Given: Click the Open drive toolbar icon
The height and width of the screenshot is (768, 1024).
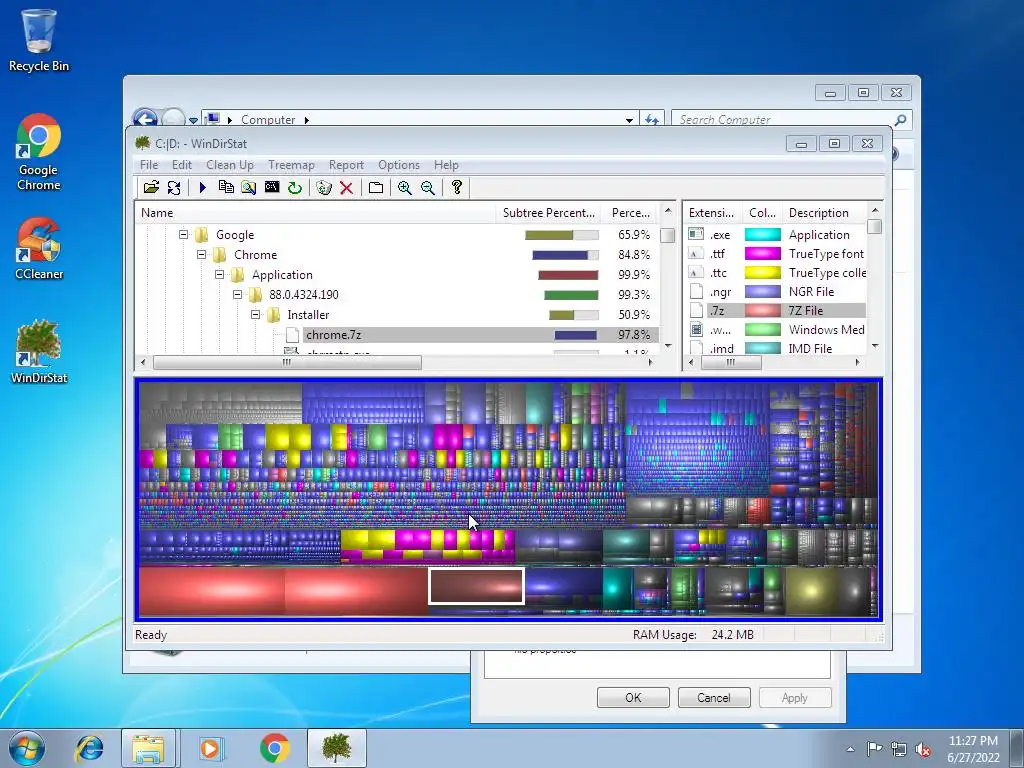Looking at the screenshot, I should [152, 188].
